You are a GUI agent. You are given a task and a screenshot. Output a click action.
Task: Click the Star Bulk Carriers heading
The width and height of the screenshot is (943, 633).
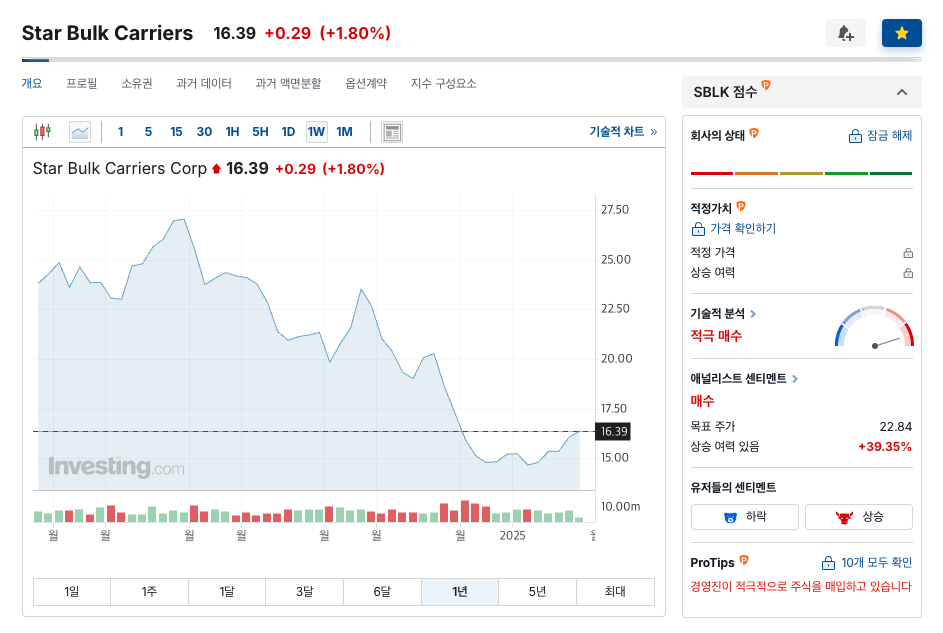coord(107,33)
